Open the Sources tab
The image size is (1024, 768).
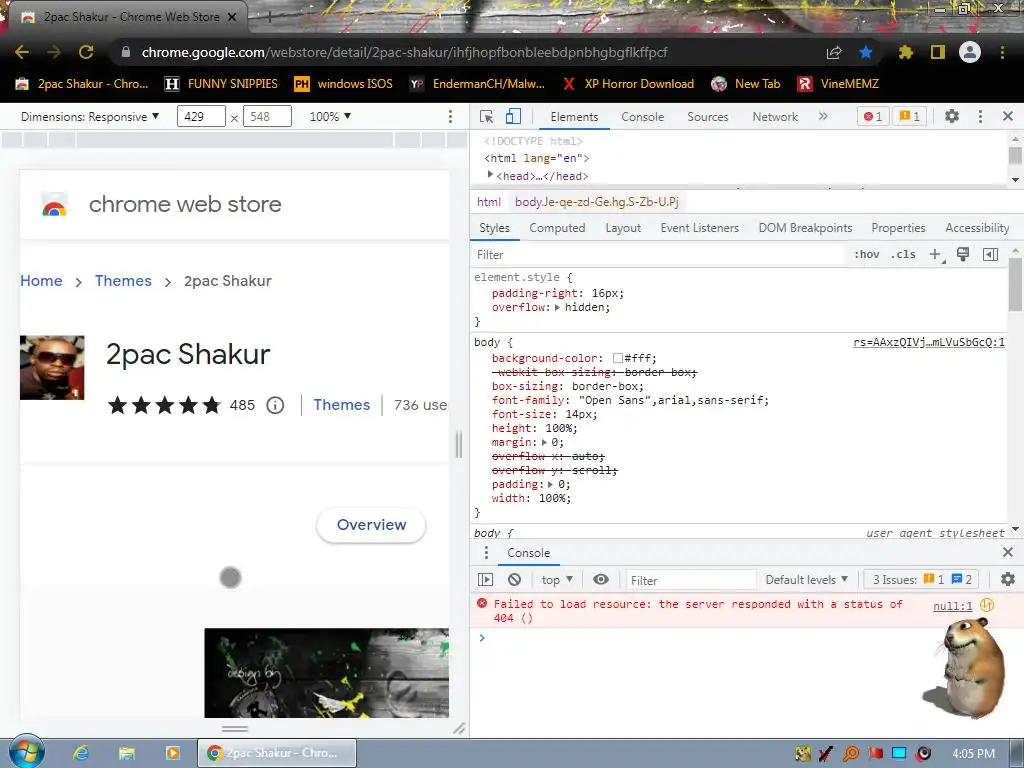(707, 117)
